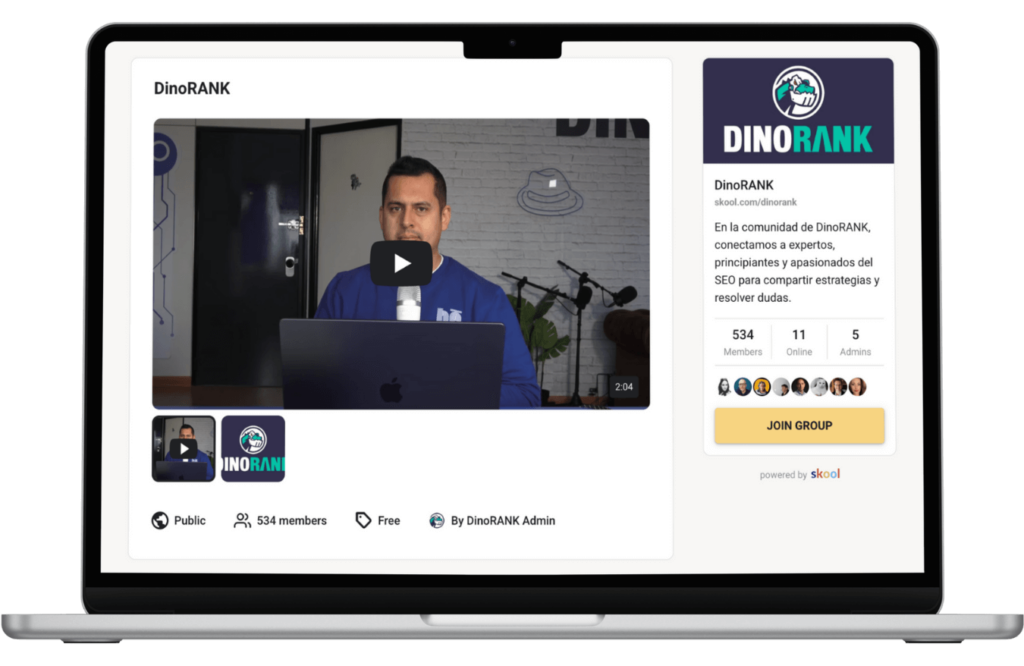Viewport: 1024px width, 666px height.
Task: Play the main DinoRANK intro video
Action: click(x=401, y=263)
